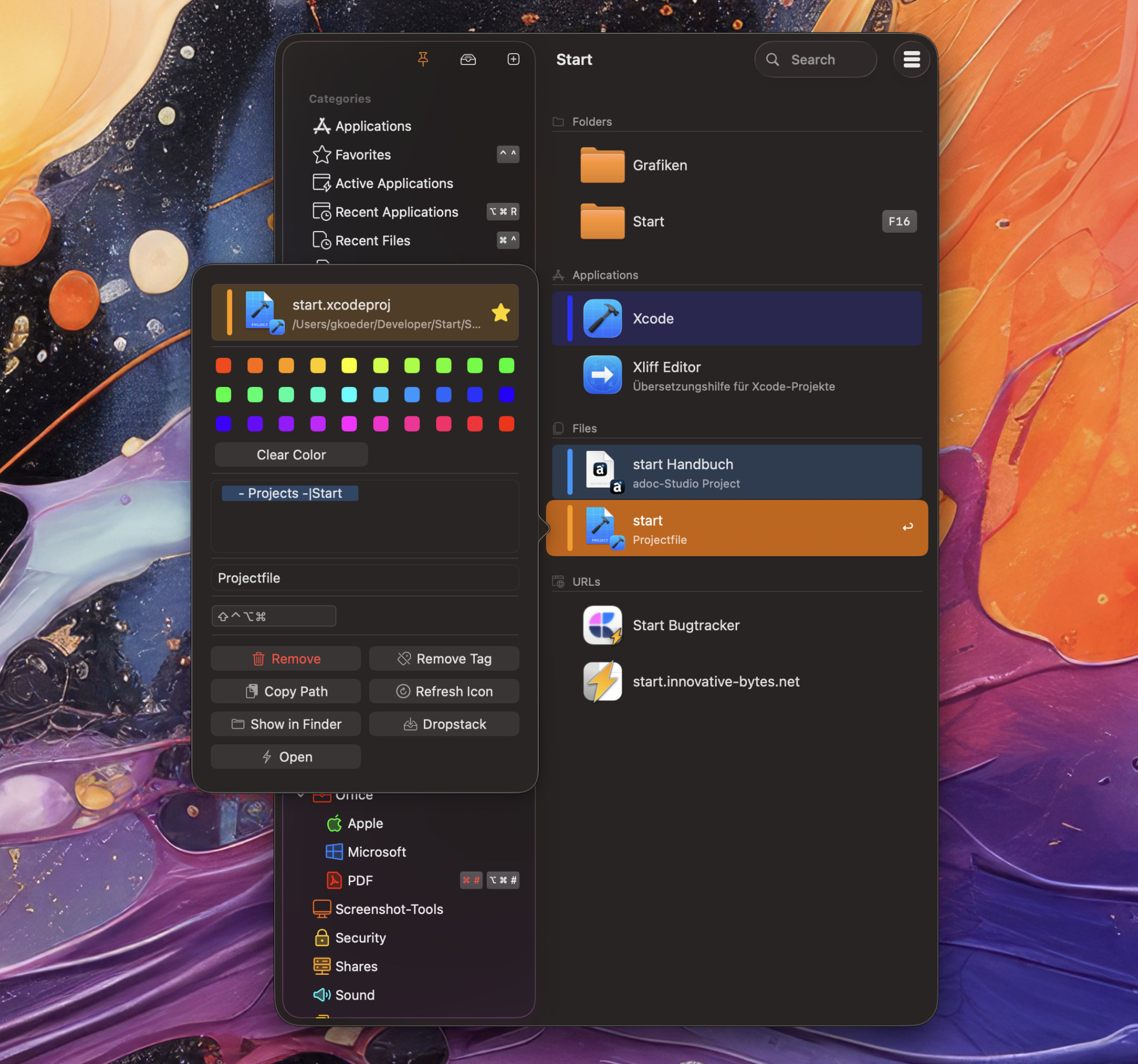
Task: Collapse the Office category chevron
Action: [300, 795]
